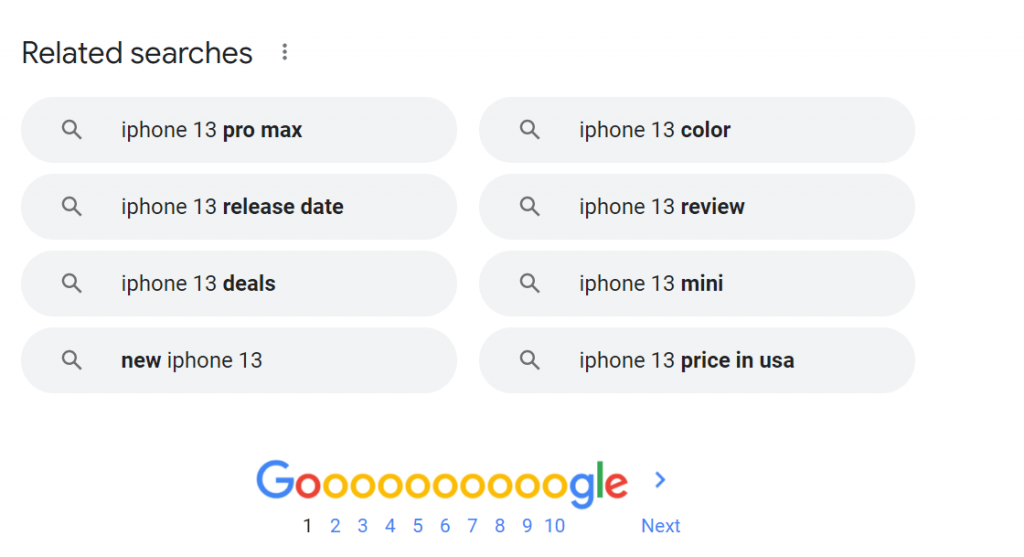Viewport: 1024px width, 557px height.
Task: Click search icon next to iphone 13 mini
Action: (530, 283)
